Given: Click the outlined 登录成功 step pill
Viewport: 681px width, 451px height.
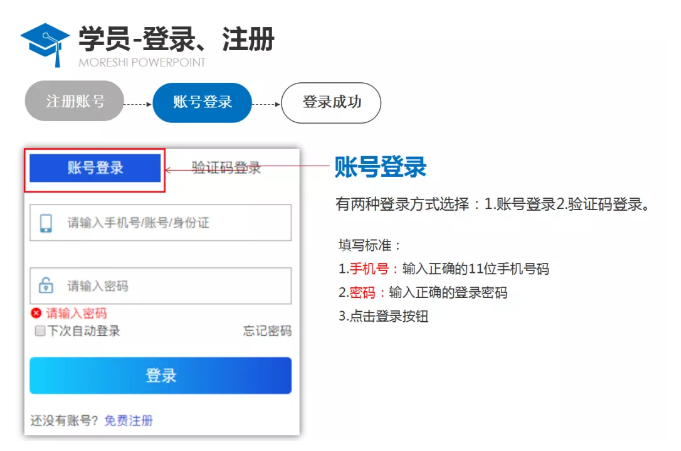Looking at the screenshot, I should [331, 103].
